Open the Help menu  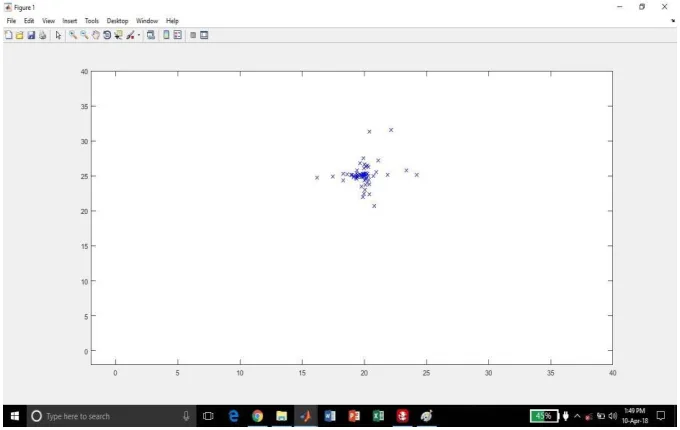pyautogui.click(x=172, y=21)
